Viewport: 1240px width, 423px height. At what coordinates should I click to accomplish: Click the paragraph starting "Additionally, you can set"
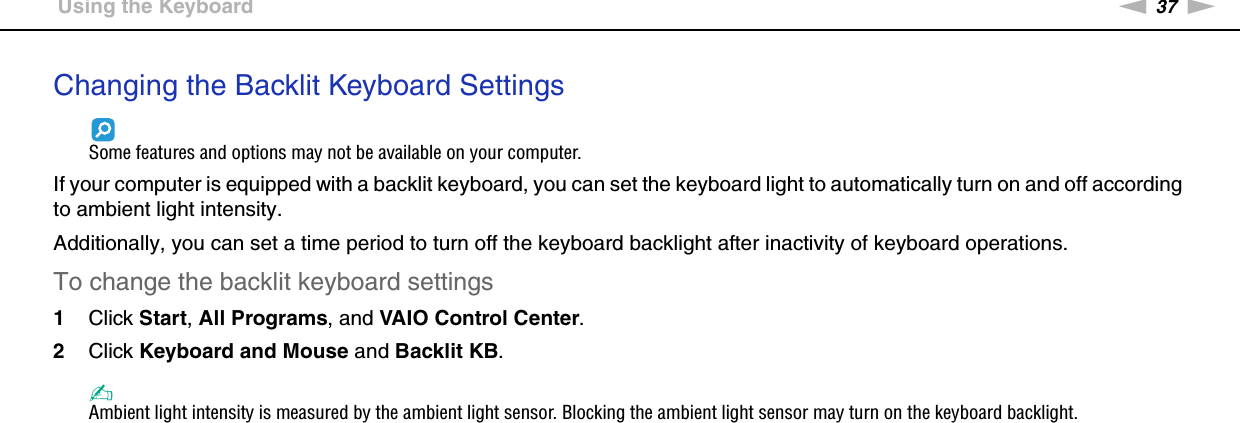point(559,244)
